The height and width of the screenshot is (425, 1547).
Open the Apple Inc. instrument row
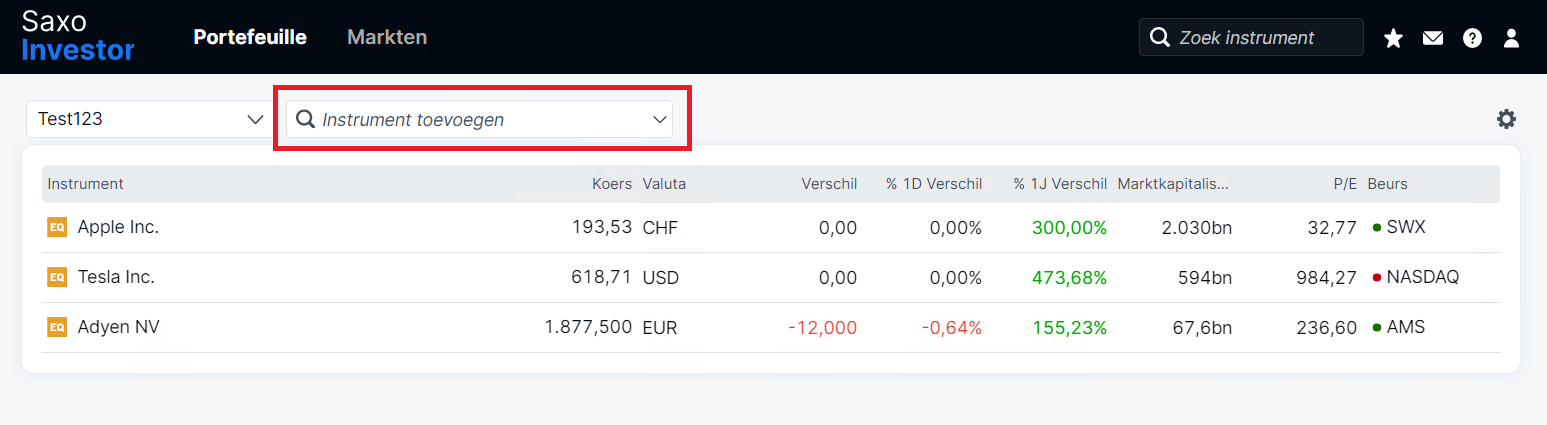click(771, 227)
